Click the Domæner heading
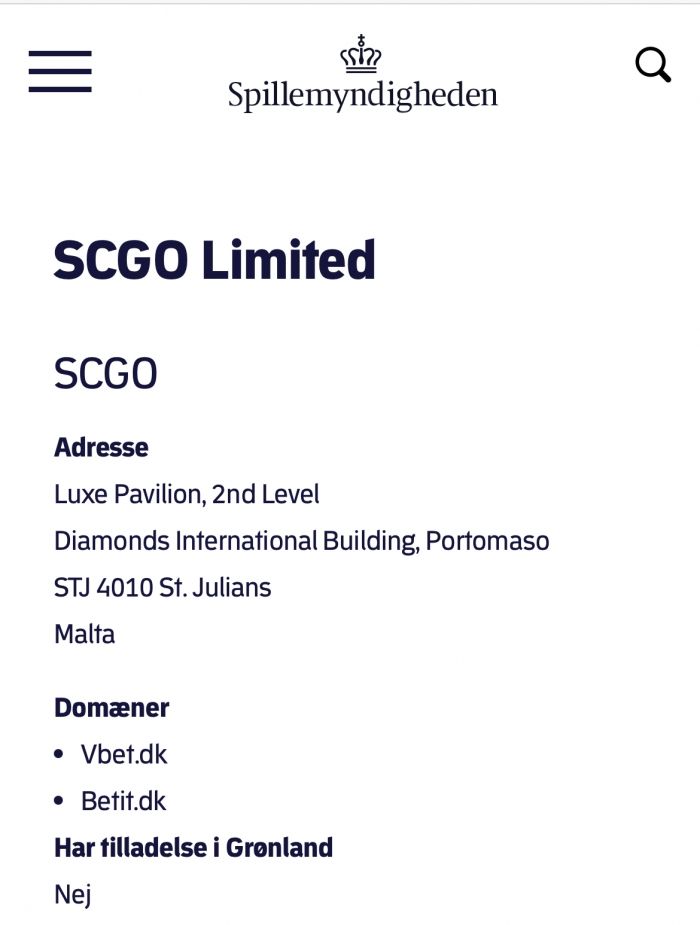This screenshot has width=700, height=925. (x=111, y=707)
